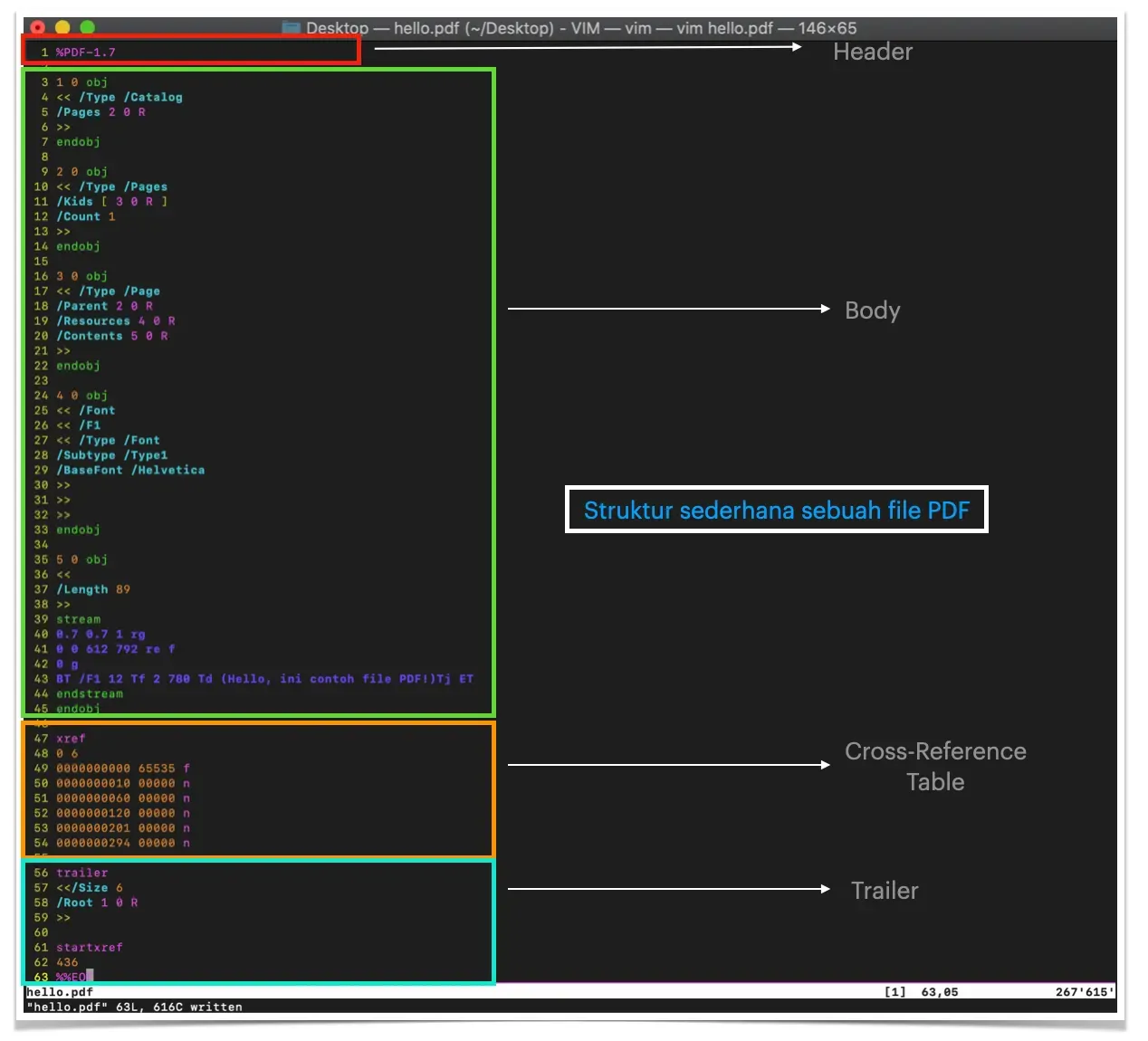Viewport: 1148px width, 1041px height.
Task: Click the '0000000120 00000 n' entry
Action: pyautogui.click(x=123, y=814)
